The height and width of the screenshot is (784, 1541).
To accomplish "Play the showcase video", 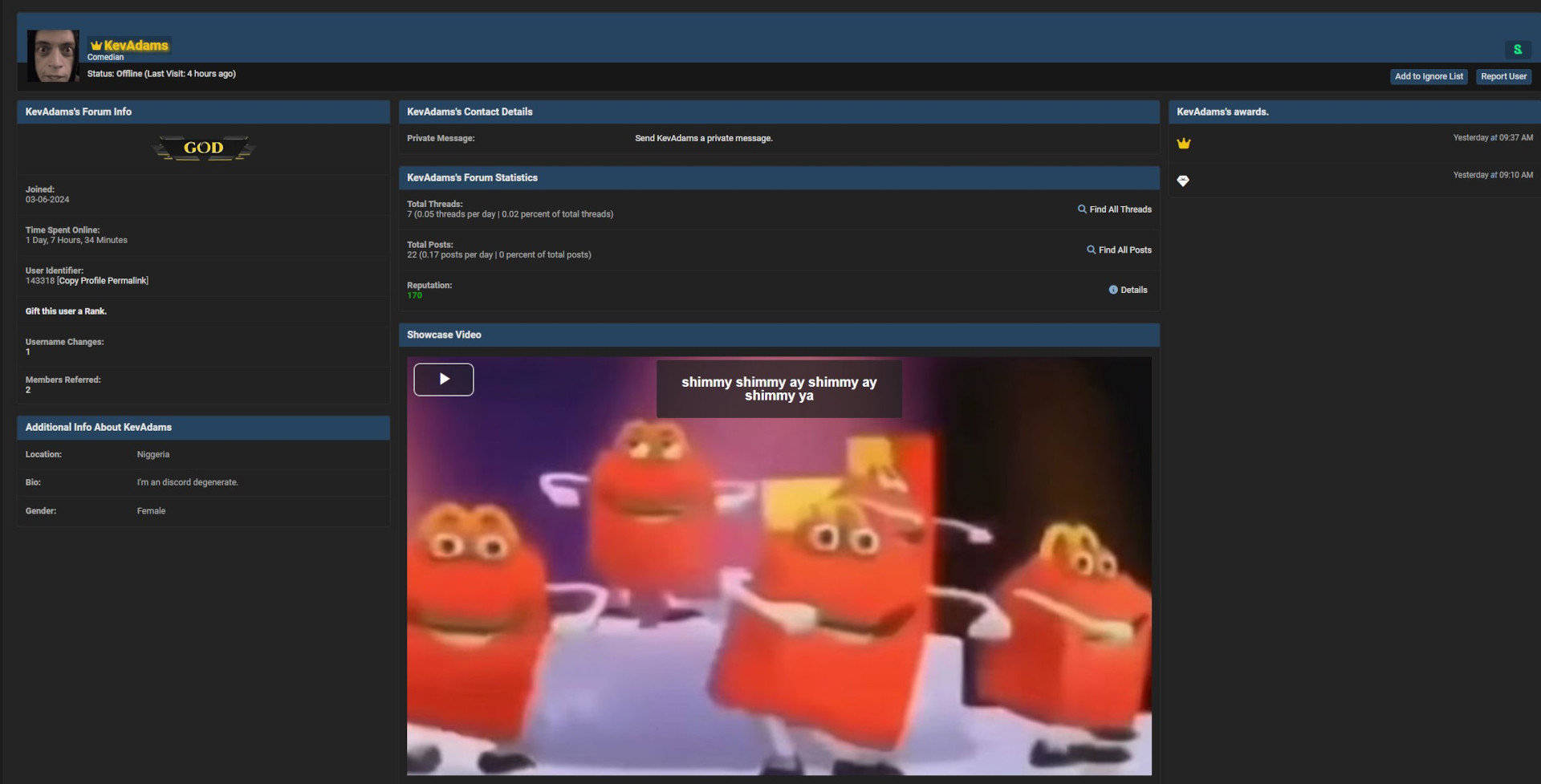I will pos(444,380).
